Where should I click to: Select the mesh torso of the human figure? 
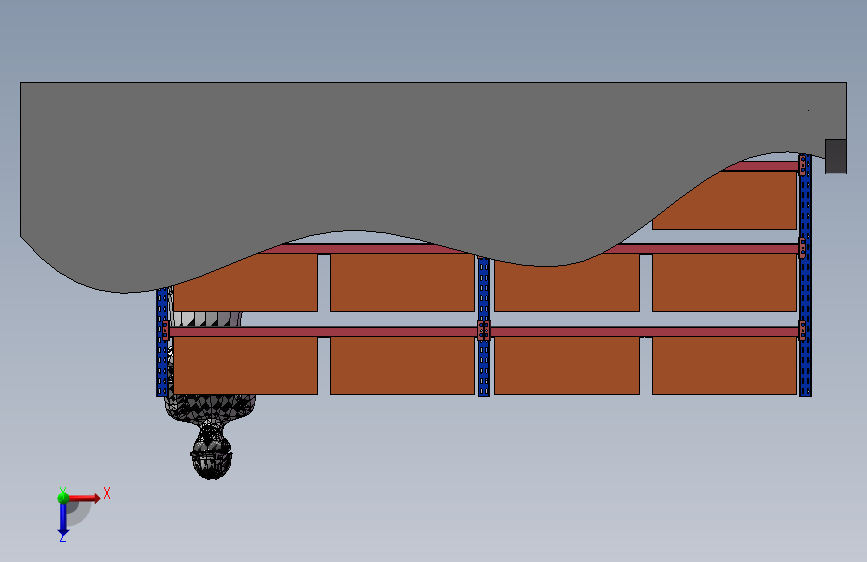click(x=211, y=408)
